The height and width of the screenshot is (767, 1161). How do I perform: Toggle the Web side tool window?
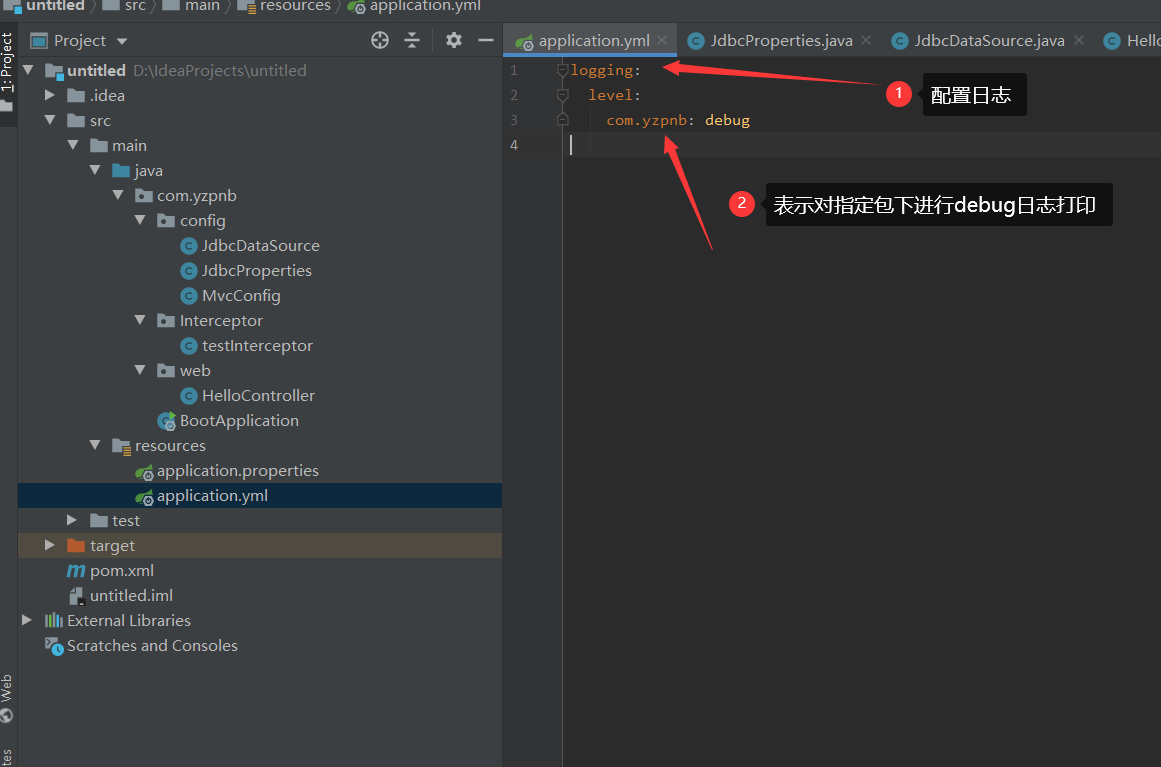coord(7,697)
